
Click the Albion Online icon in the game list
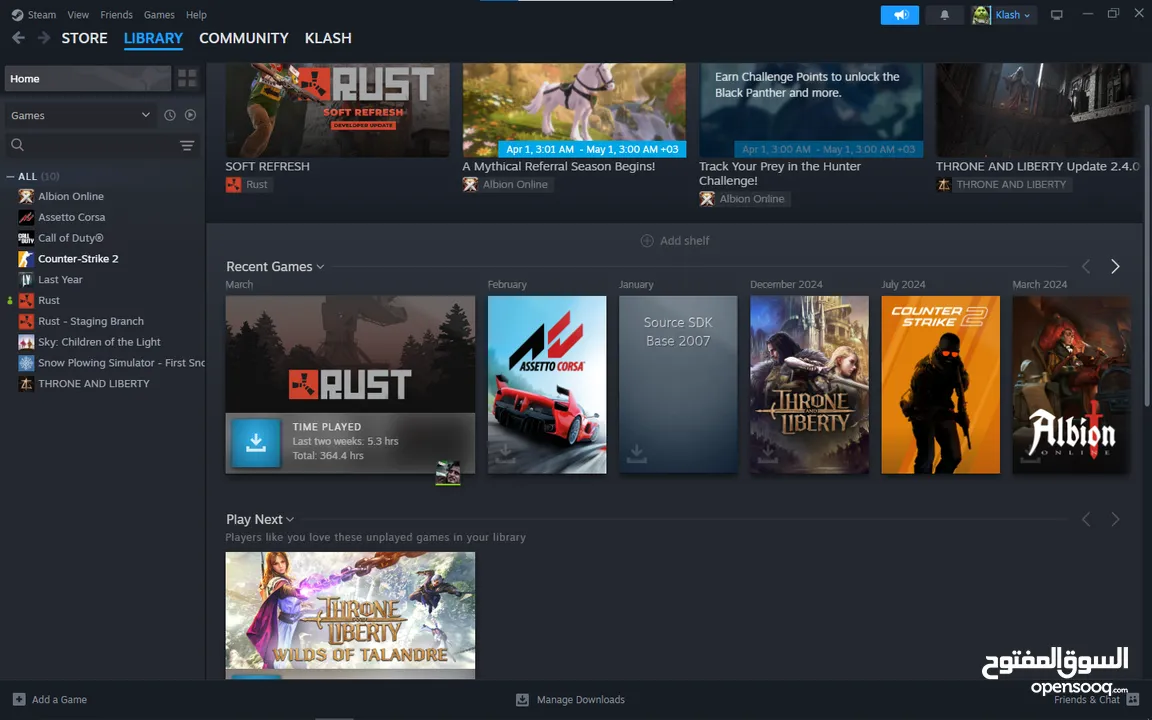point(26,196)
